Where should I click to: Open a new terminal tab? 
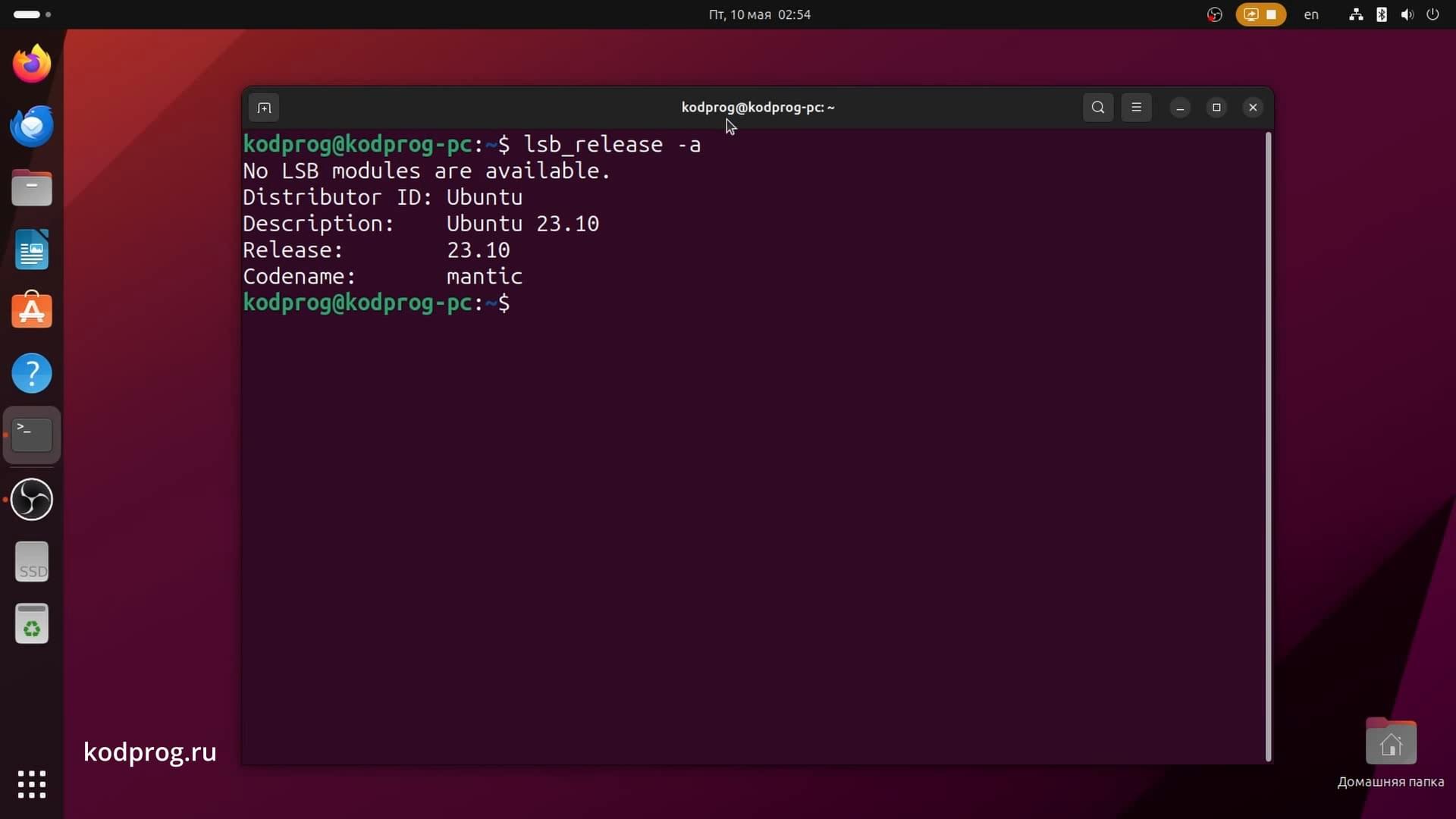click(x=264, y=108)
